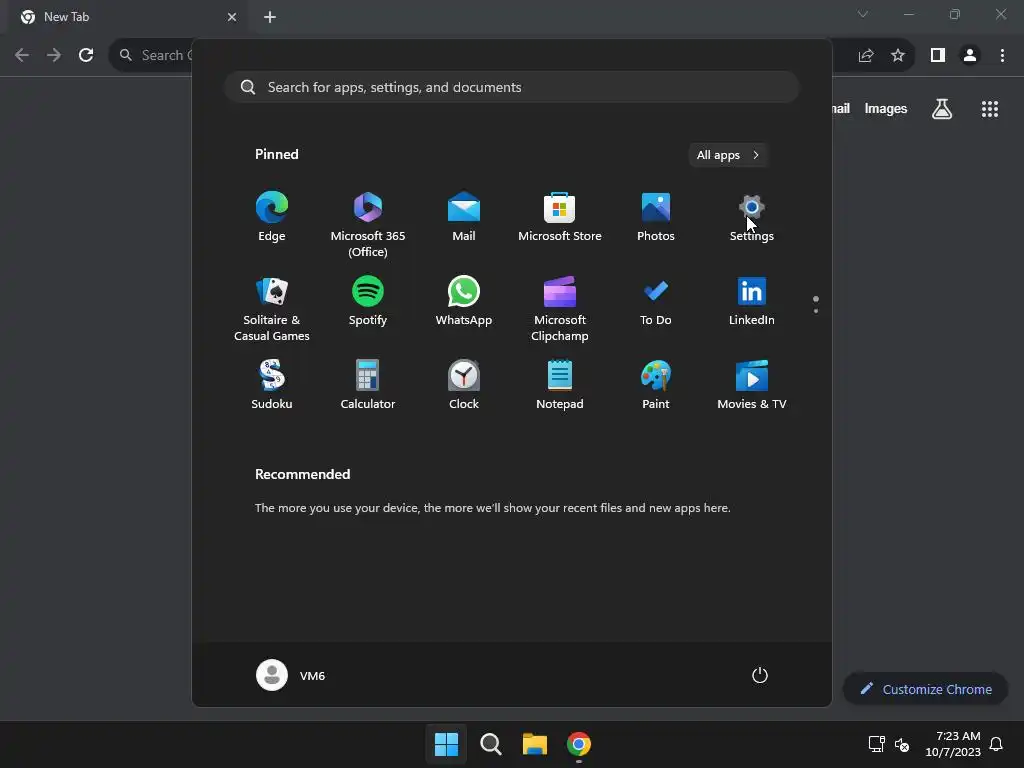Click Customize Chrome button

925,689
